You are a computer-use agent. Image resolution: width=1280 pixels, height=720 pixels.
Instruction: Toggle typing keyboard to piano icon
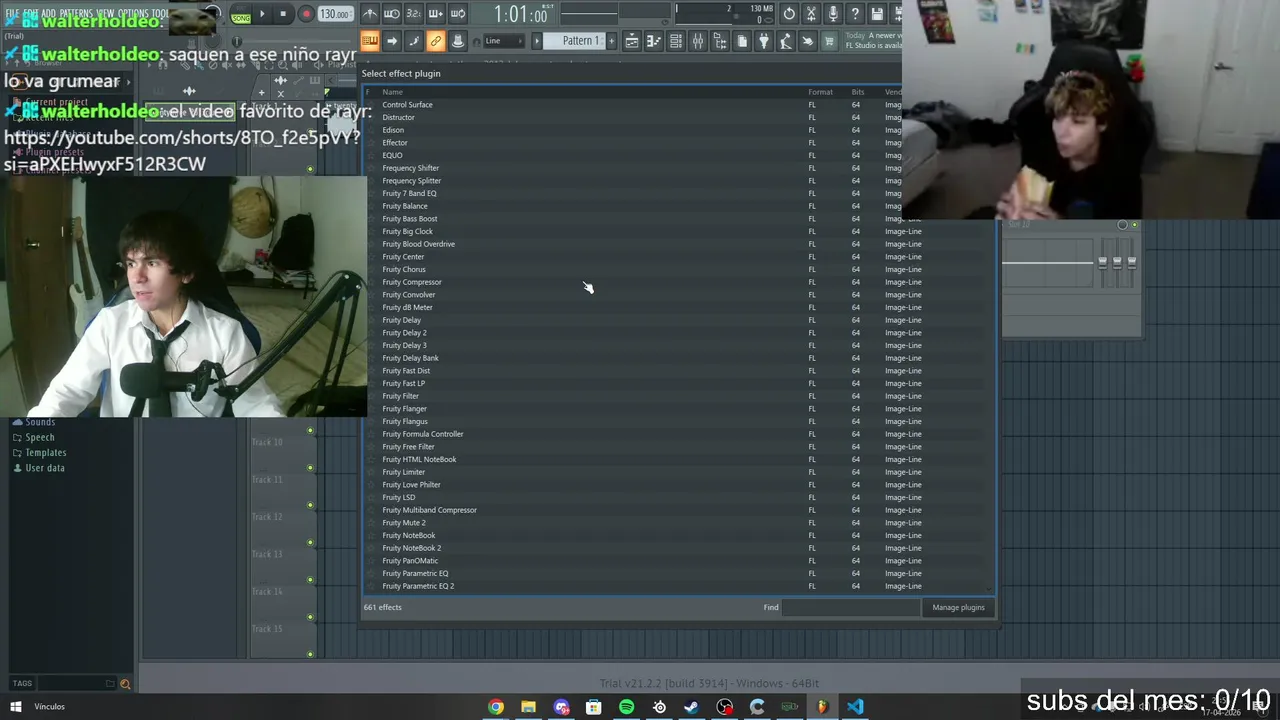point(370,41)
